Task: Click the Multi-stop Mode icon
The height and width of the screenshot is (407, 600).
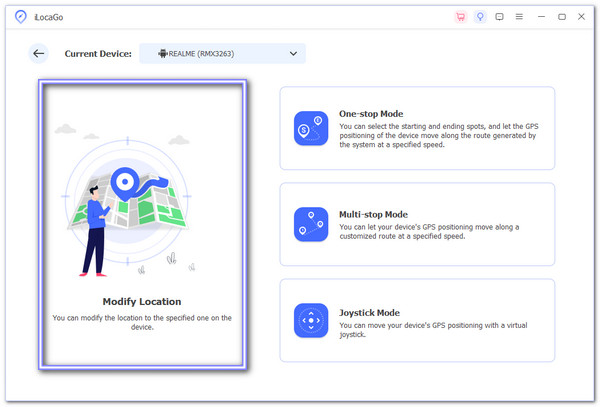Action: pos(311,224)
